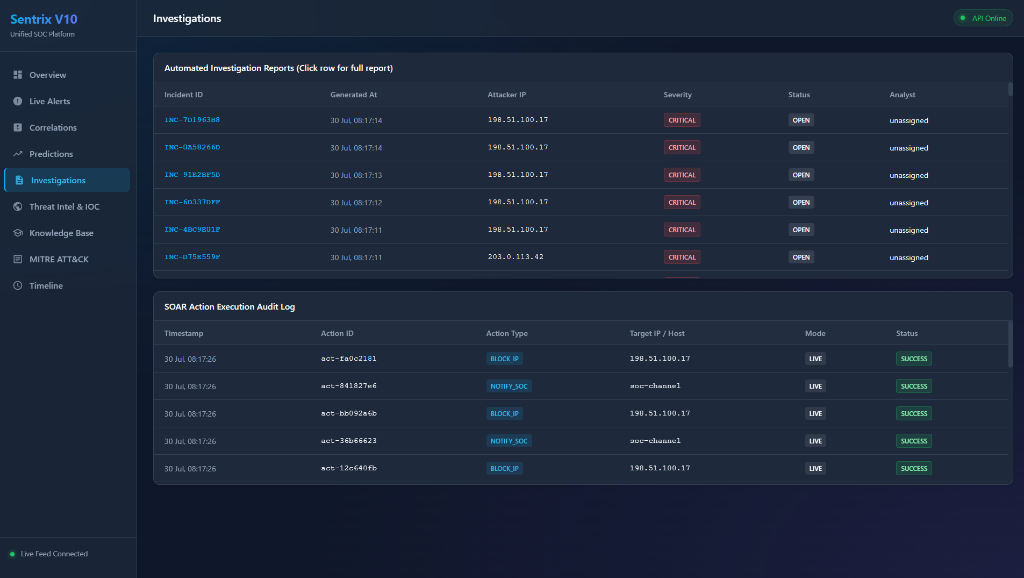Image resolution: width=1024 pixels, height=578 pixels.
Task: Open incident report INC-4BC9B01F
Action: [x=192, y=230]
